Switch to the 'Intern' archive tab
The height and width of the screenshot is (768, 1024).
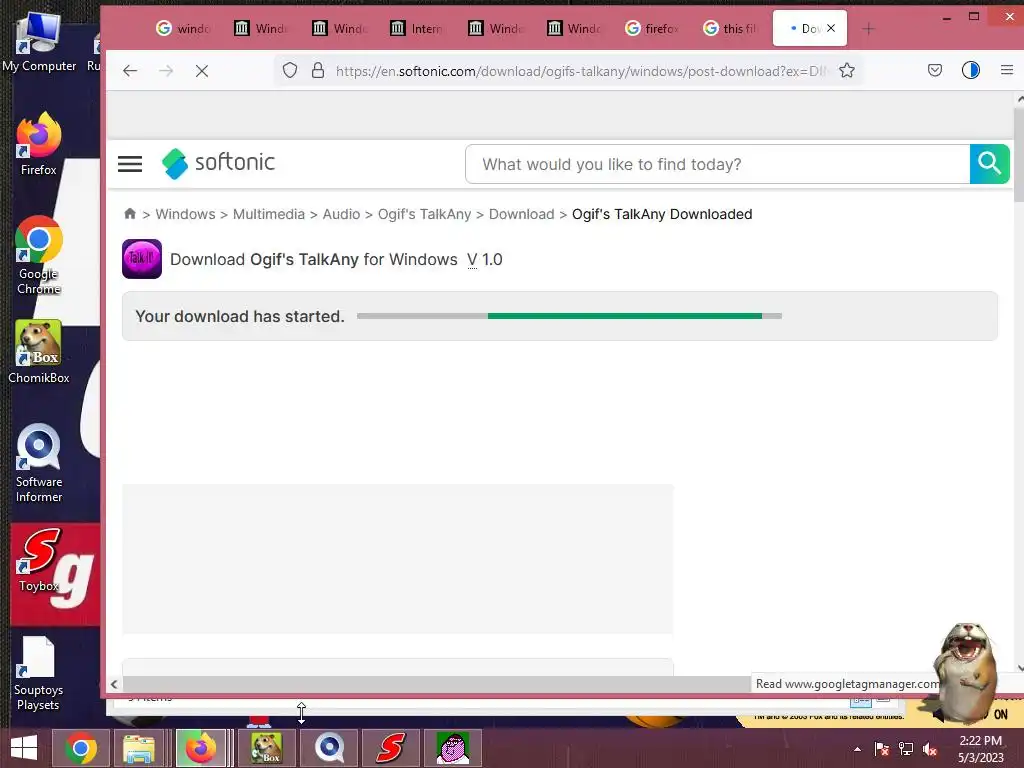pyautogui.click(x=417, y=28)
